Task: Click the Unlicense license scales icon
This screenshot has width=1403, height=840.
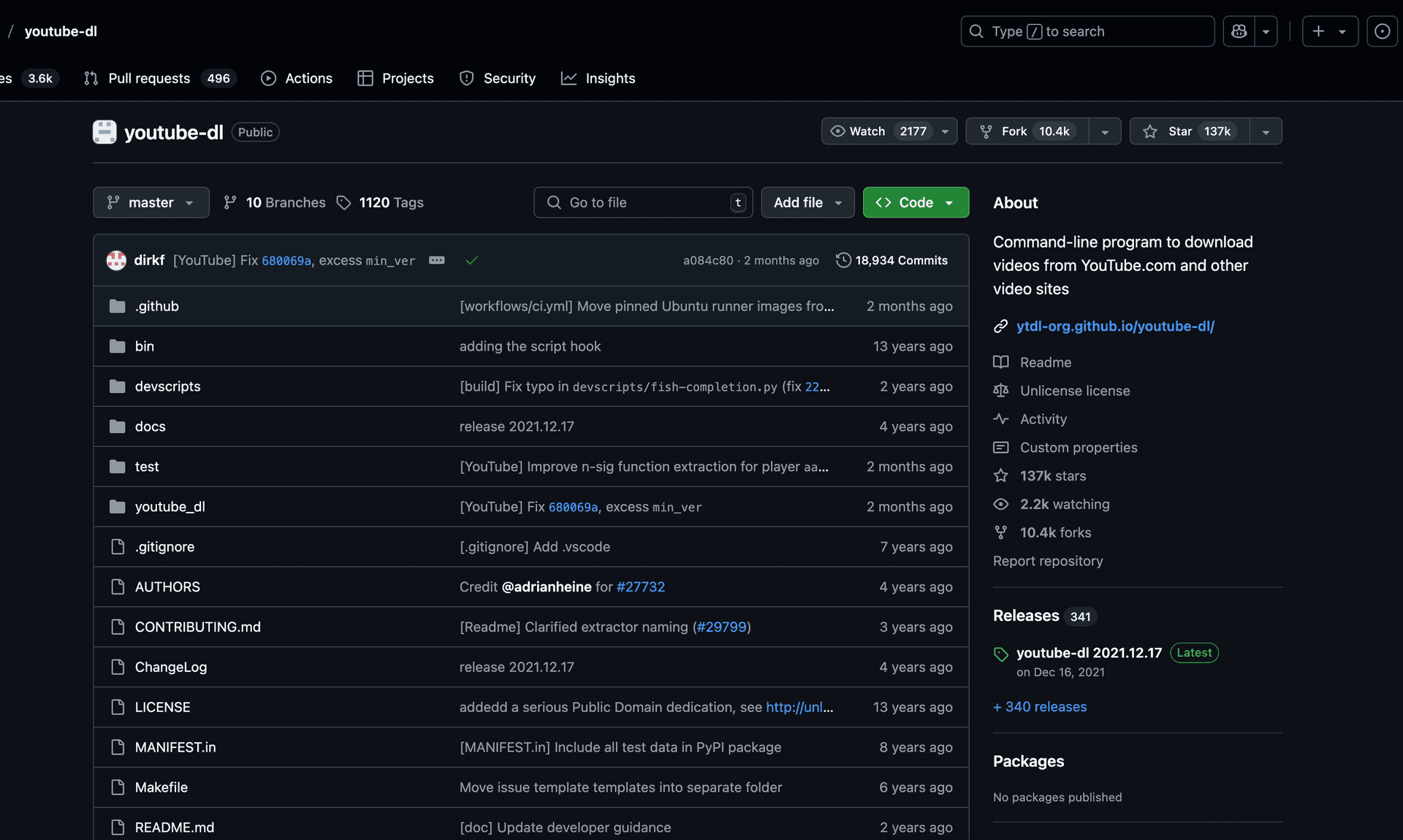Action: point(1001,390)
